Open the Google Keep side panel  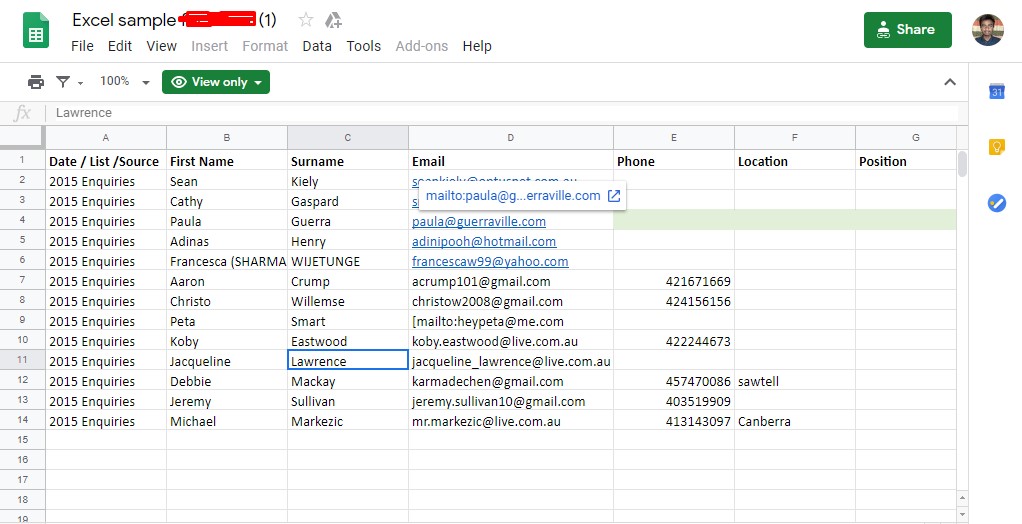coord(996,147)
